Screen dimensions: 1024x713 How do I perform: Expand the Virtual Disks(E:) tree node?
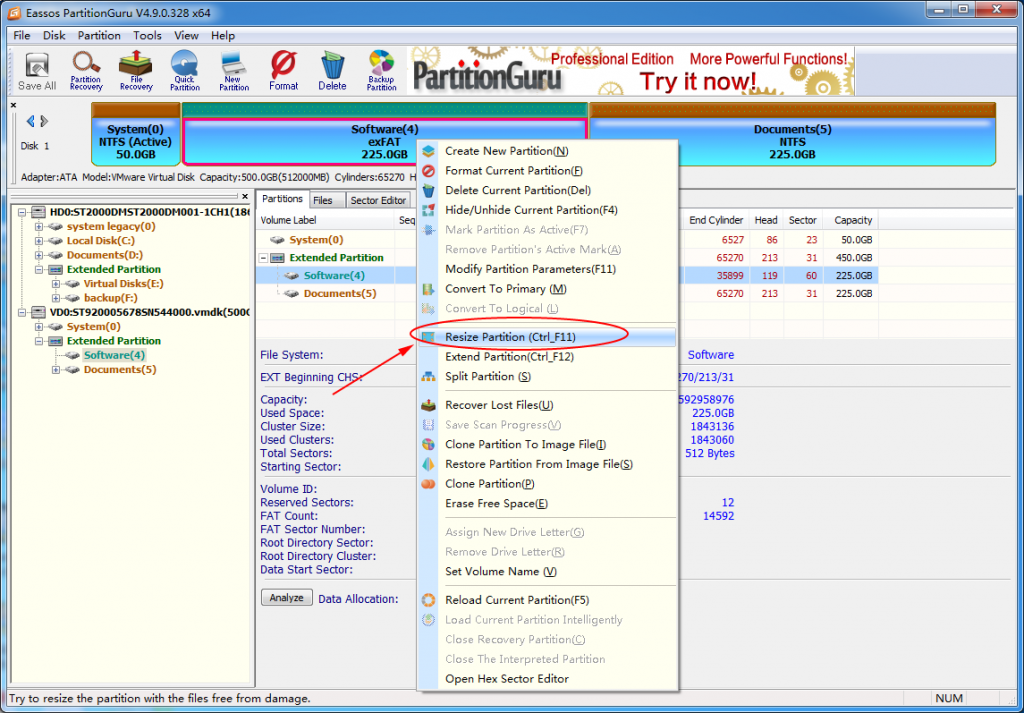point(56,284)
